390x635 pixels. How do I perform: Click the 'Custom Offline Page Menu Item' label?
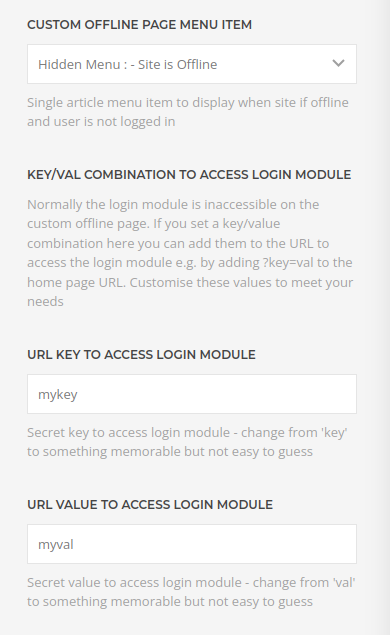click(x=139, y=25)
